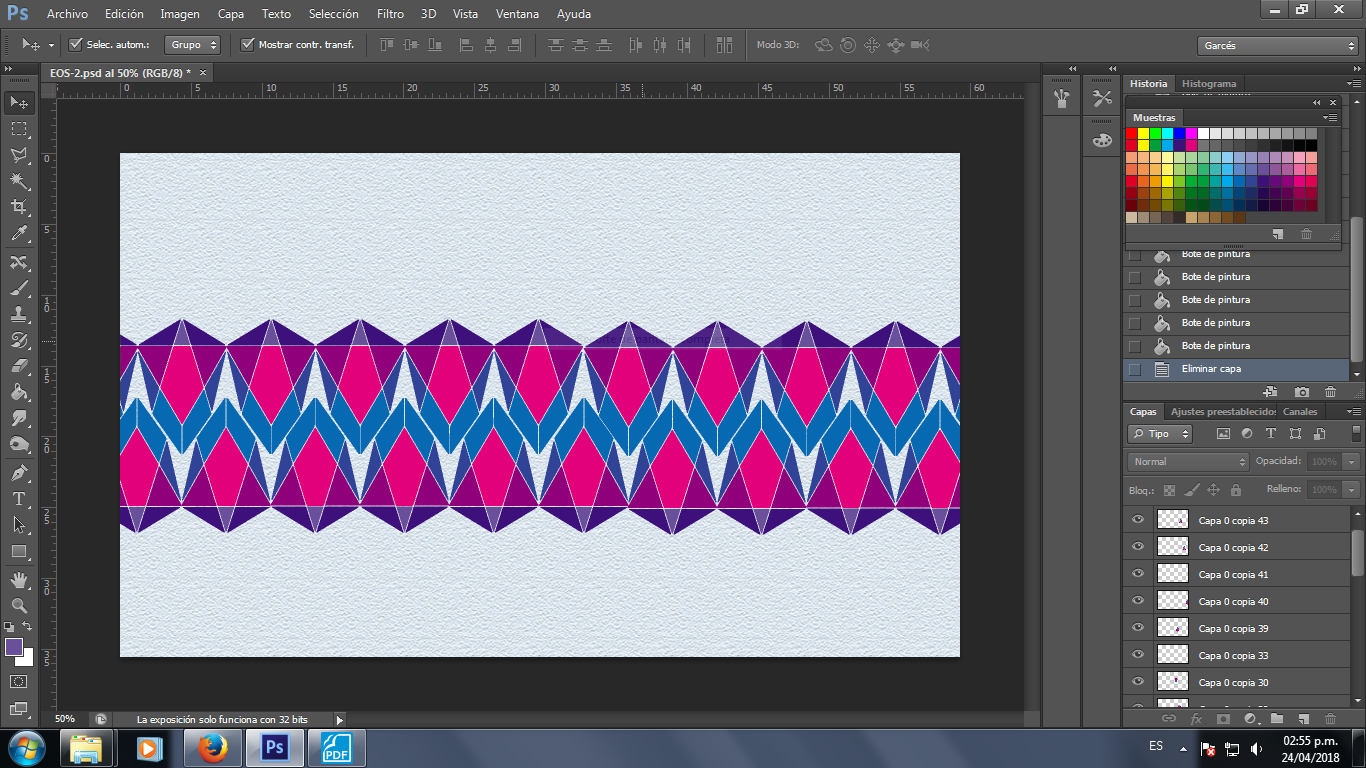This screenshot has width=1366, height=768.
Task: Open the Capas panel options menu
Action: [1352, 412]
